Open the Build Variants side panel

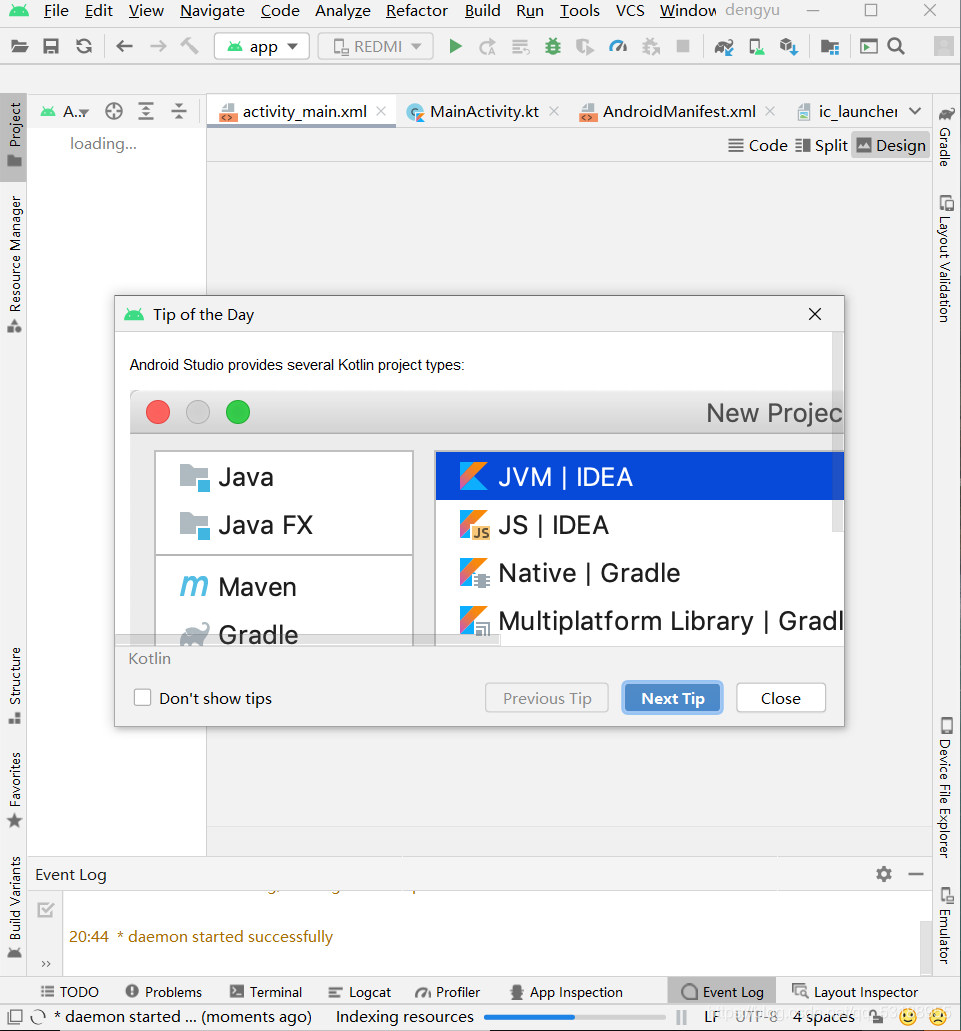[x=14, y=907]
